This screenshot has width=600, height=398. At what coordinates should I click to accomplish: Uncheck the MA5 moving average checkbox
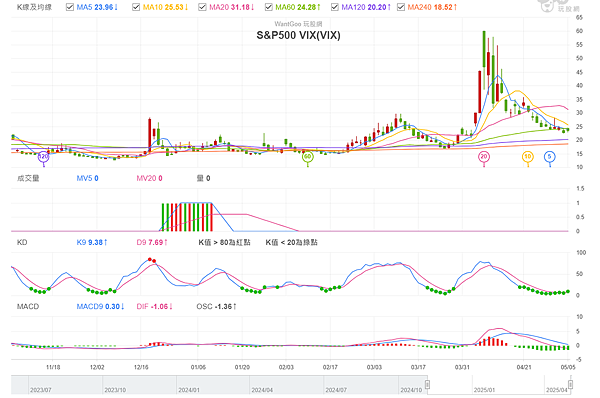click(70, 7)
